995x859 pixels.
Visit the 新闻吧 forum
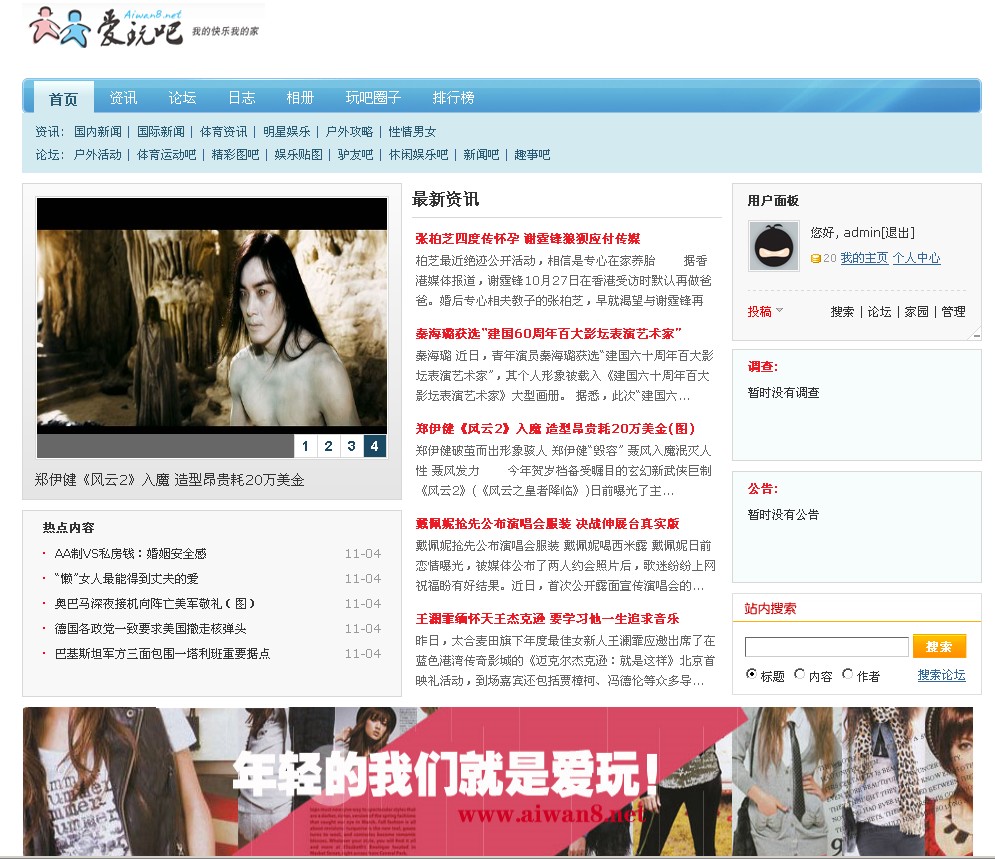click(481, 154)
